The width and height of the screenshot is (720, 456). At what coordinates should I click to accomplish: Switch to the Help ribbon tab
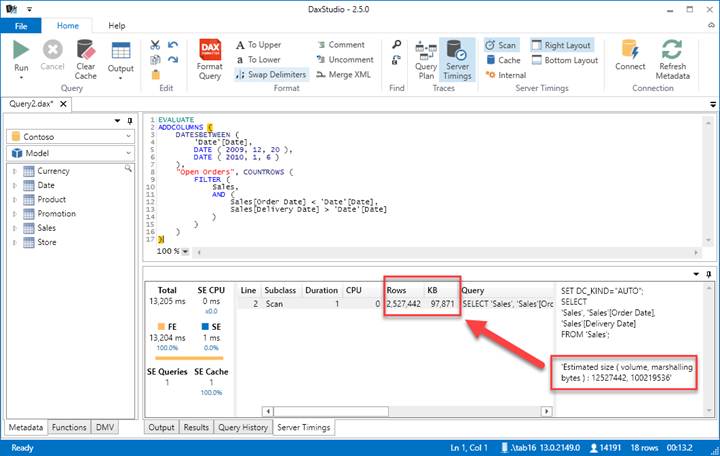click(117, 26)
